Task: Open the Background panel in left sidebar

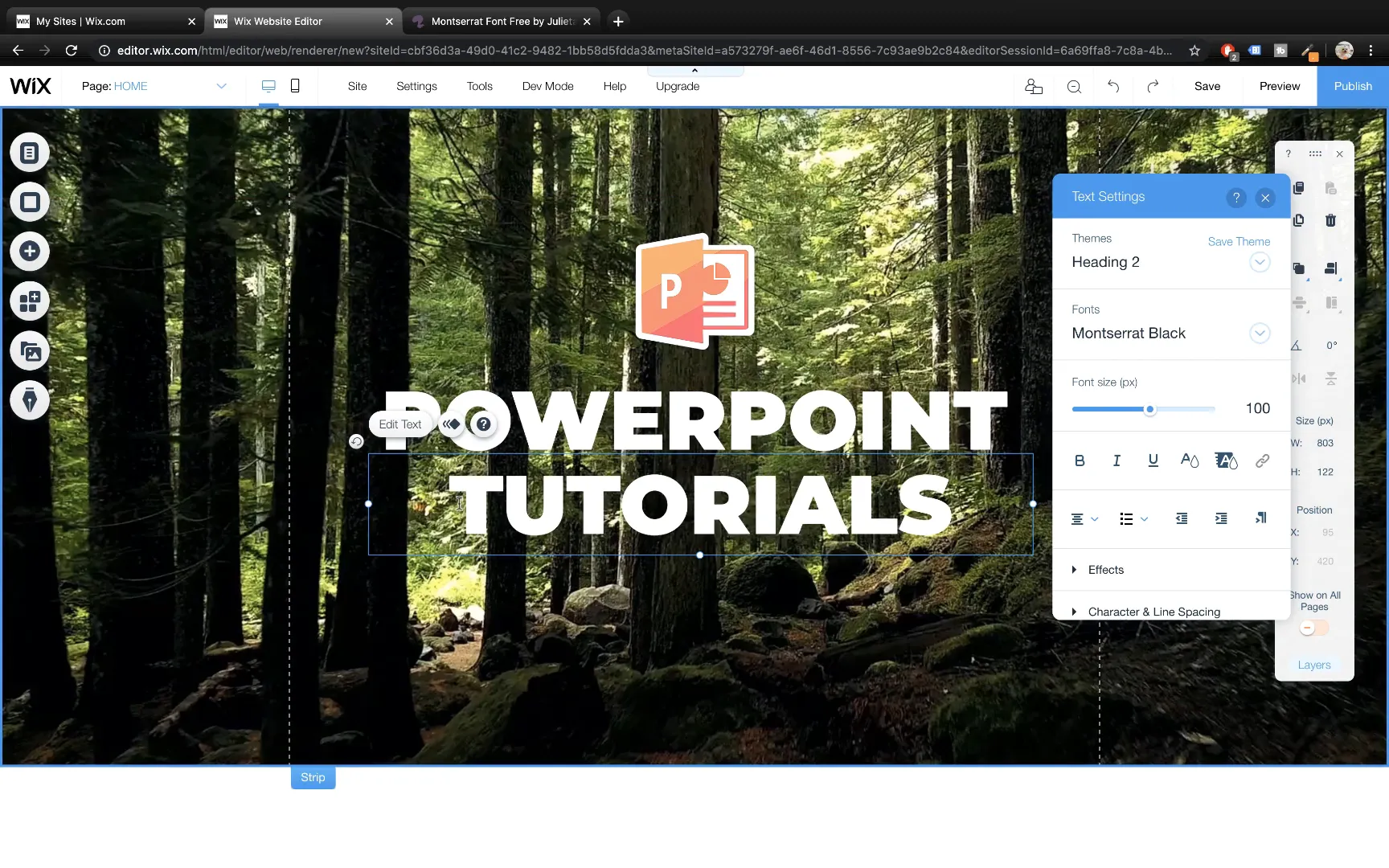Action: (30, 203)
